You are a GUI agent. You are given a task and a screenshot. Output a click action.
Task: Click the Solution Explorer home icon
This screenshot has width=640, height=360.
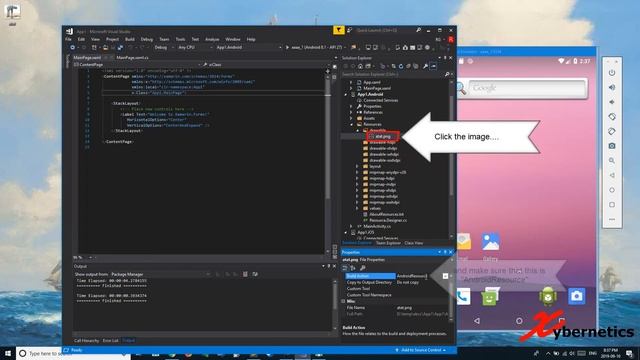360,66
